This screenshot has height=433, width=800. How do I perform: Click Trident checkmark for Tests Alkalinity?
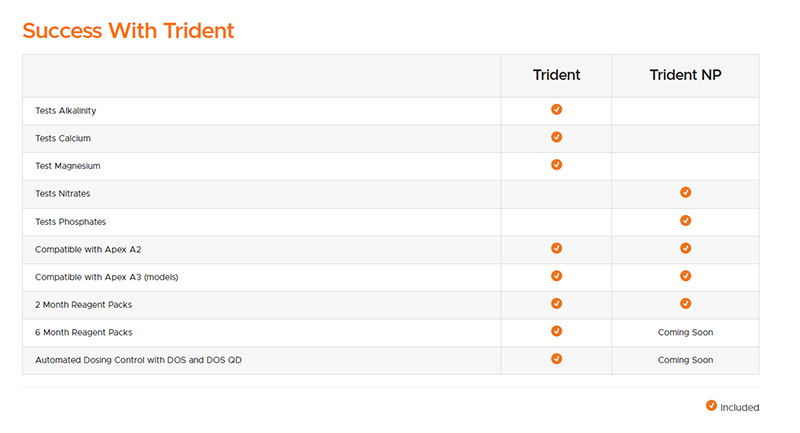pos(556,109)
